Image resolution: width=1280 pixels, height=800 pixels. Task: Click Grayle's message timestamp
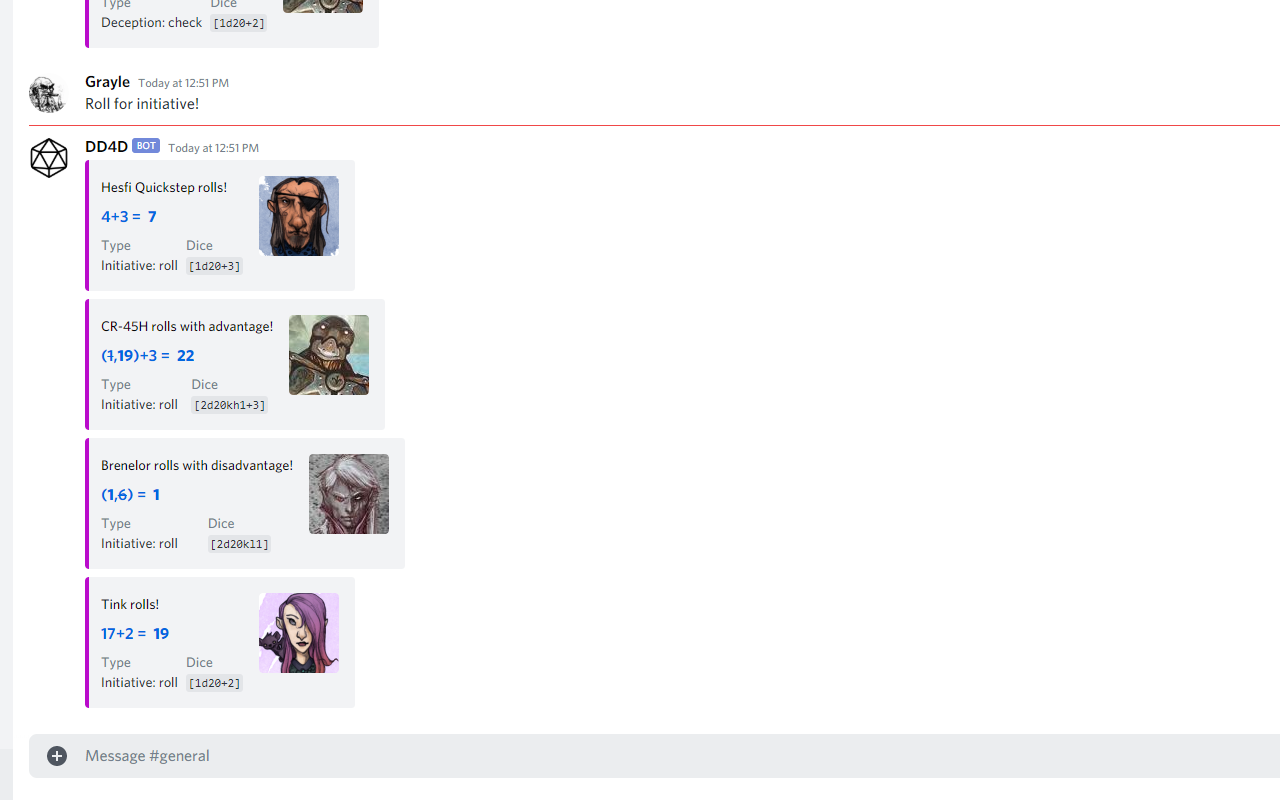183,83
